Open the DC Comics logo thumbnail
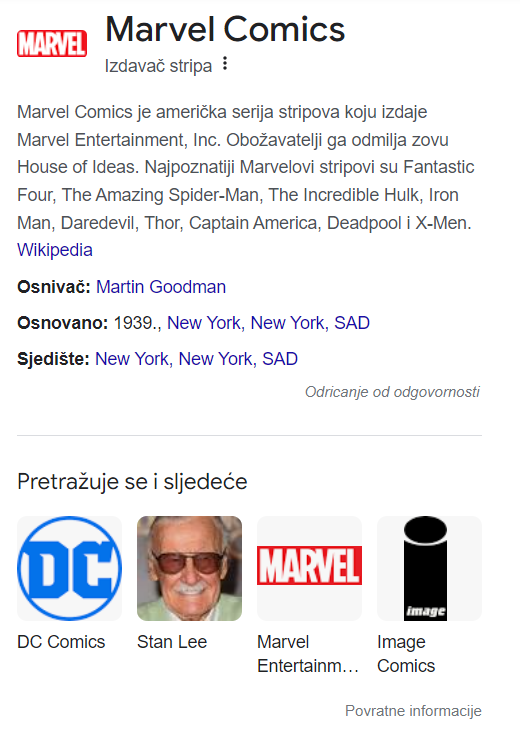This screenshot has height=741, width=520. (x=69, y=568)
